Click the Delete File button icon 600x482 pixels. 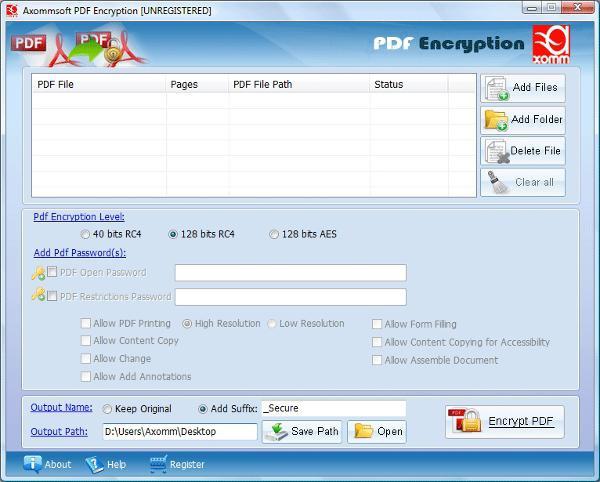pyautogui.click(x=497, y=152)
